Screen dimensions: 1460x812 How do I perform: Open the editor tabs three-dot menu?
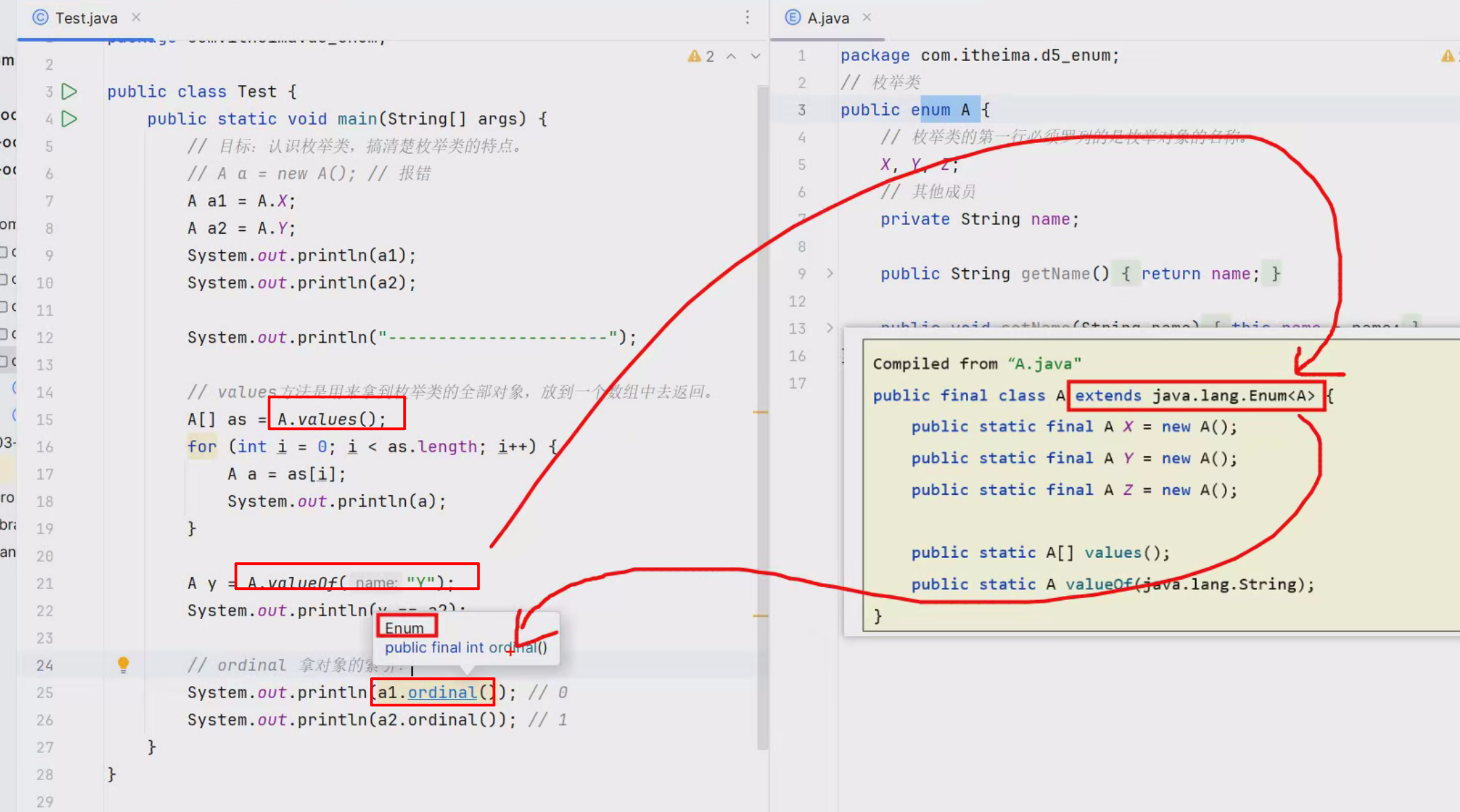(747, 18)
